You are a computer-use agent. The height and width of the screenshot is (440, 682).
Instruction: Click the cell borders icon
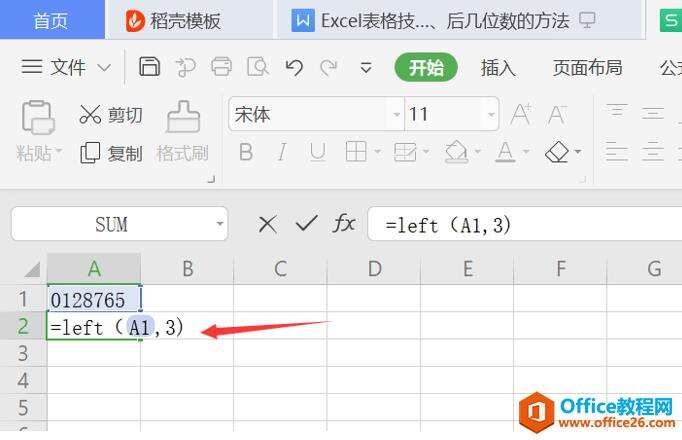356,152
